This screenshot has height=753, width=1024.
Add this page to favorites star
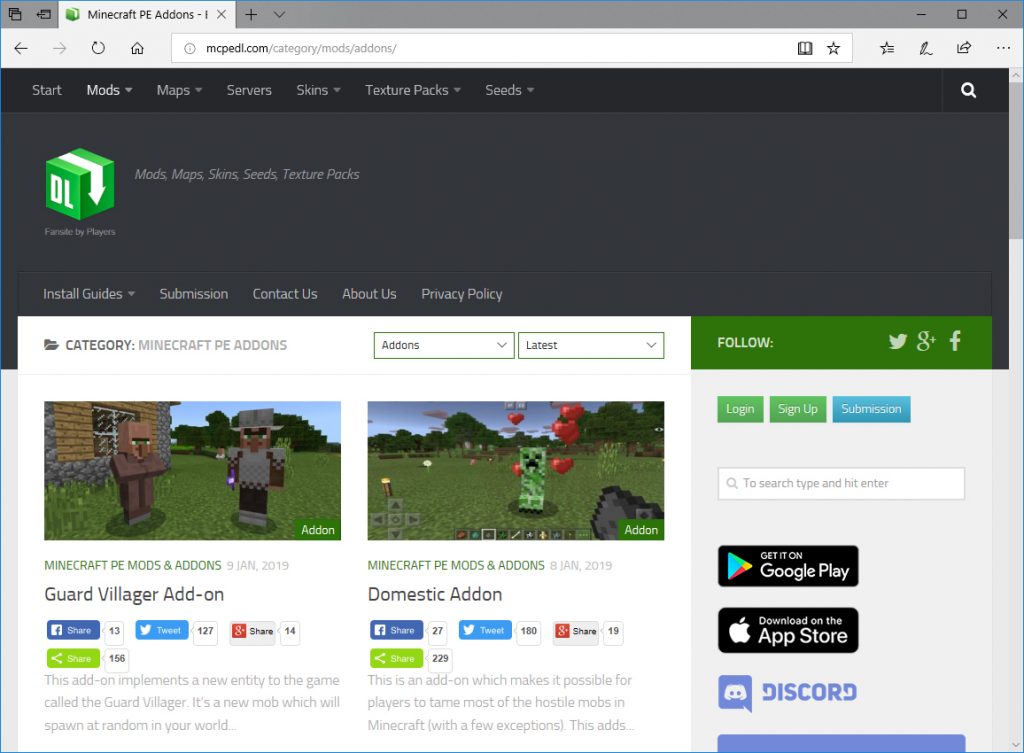point(833,48)
